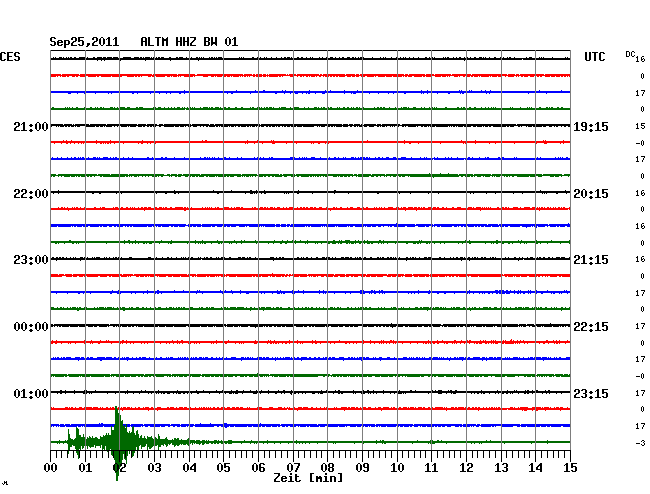
Task: Click minute axis tick label 08
Action: pos(327,468)
